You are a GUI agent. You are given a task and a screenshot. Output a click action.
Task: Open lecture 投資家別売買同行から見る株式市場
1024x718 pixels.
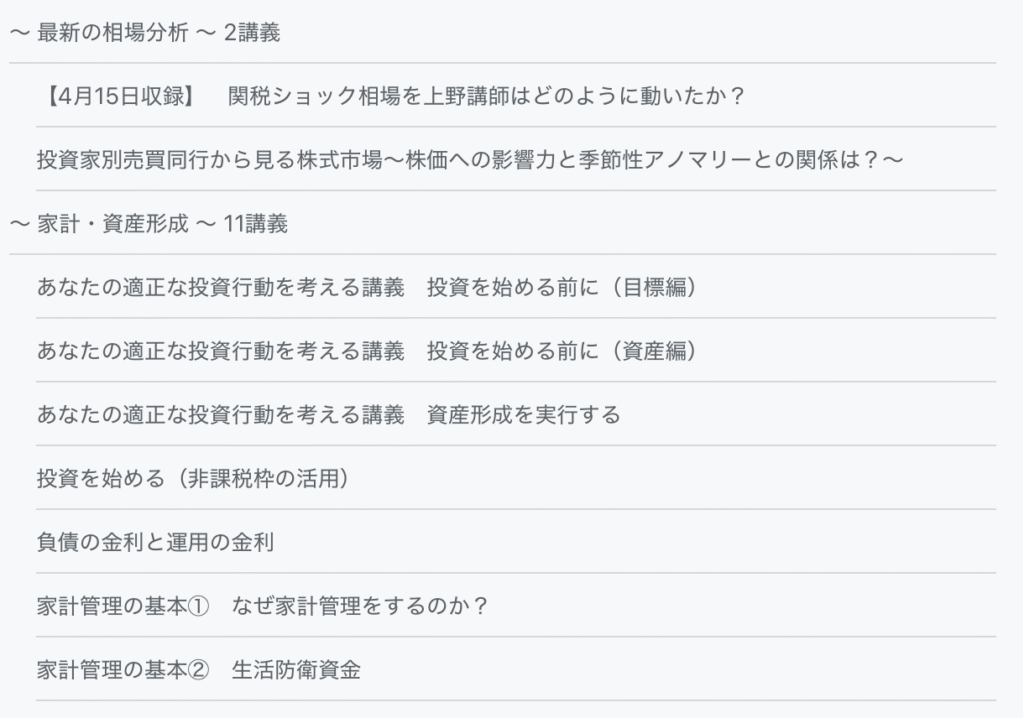(x=516, y=159)
